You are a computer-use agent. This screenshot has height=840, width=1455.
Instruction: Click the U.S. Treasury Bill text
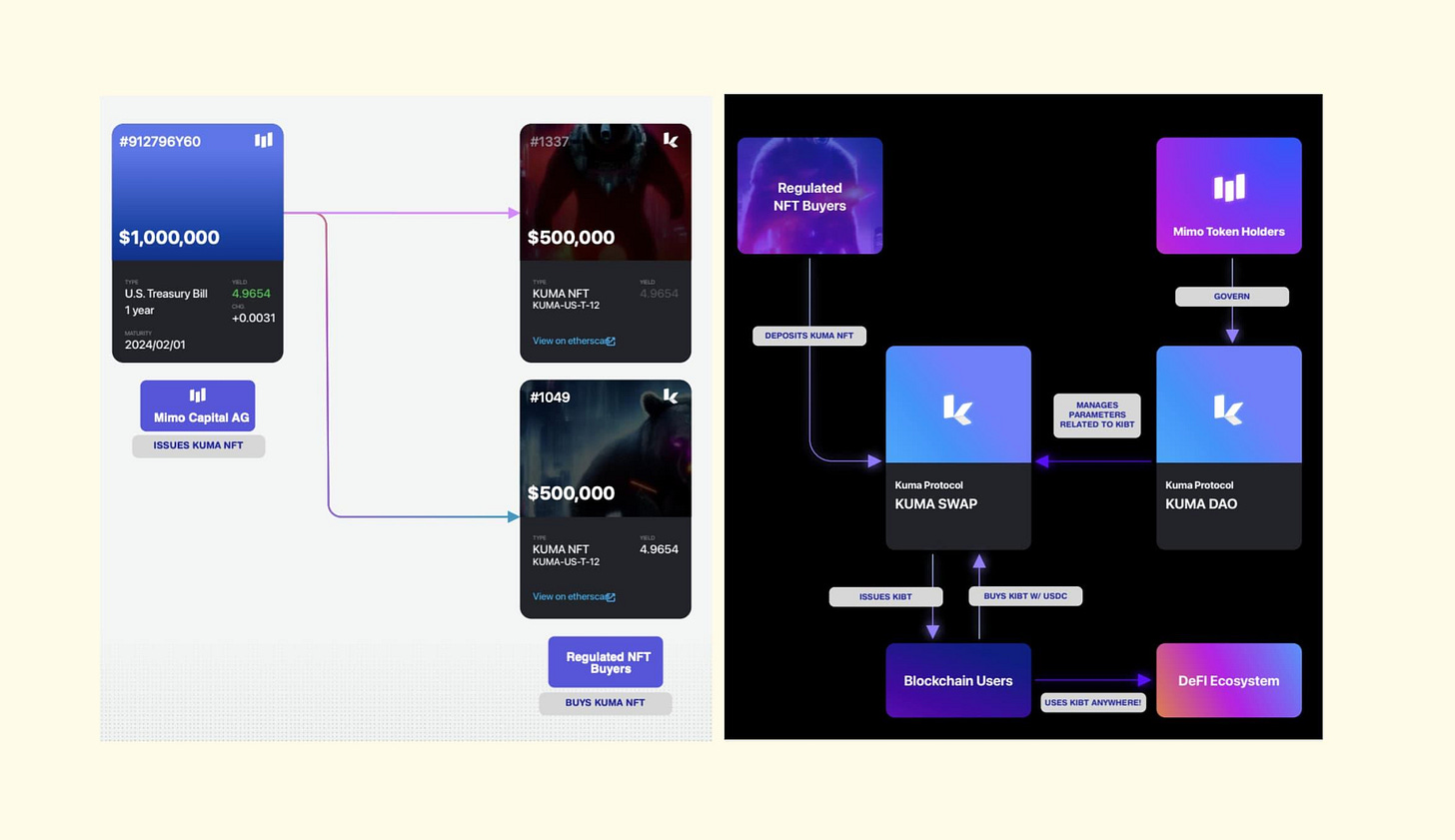tap(166, 294)
